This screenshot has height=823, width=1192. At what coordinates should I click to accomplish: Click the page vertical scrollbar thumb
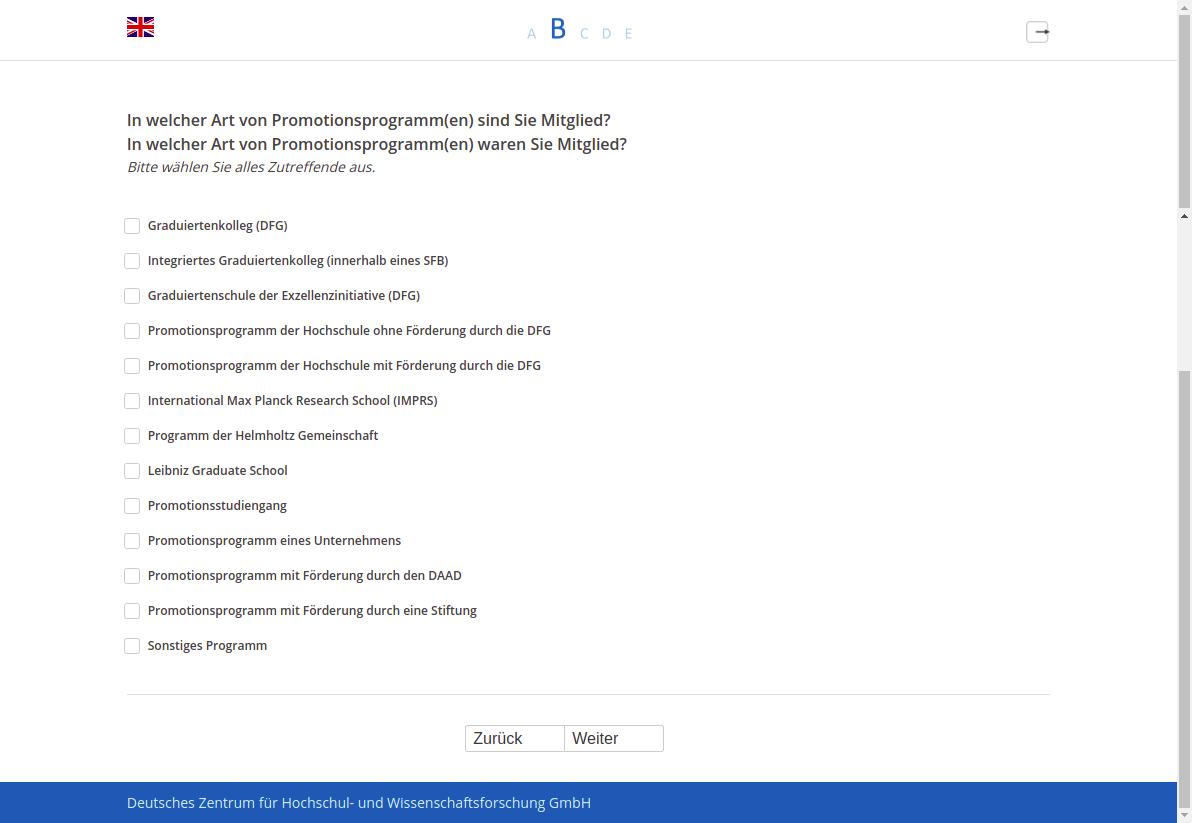(x=1184, y=111)
